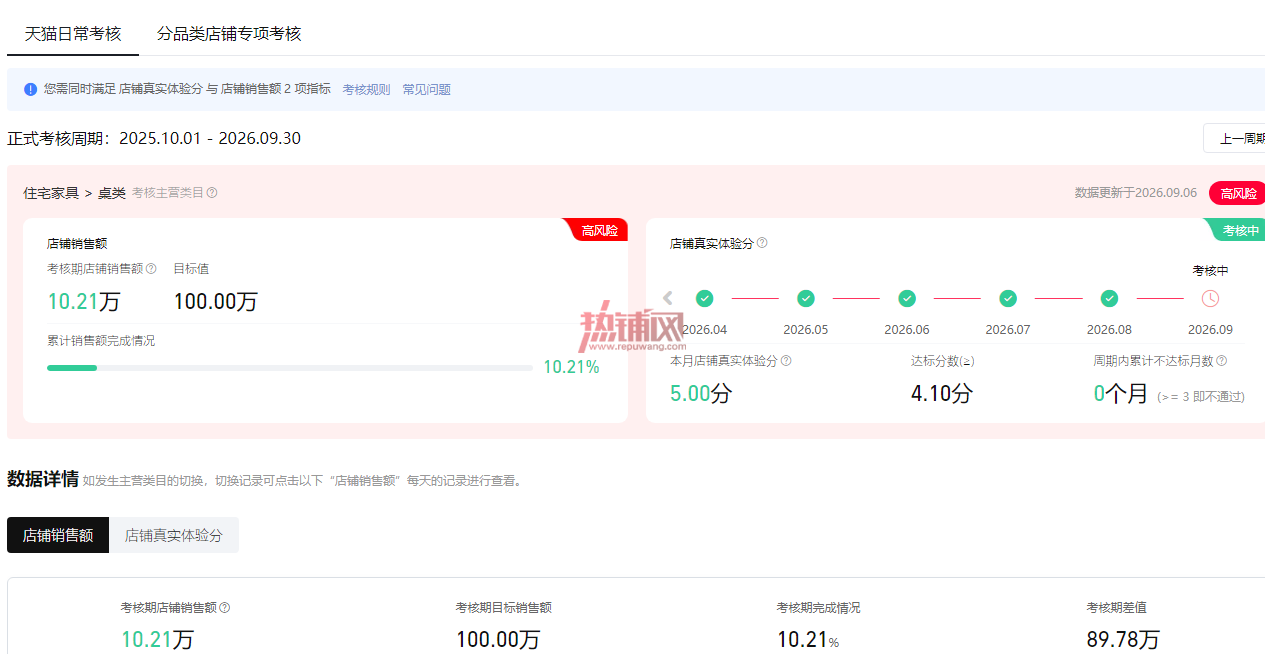Select the 店铺销售额 data detail tab

(x=58, y=535)
